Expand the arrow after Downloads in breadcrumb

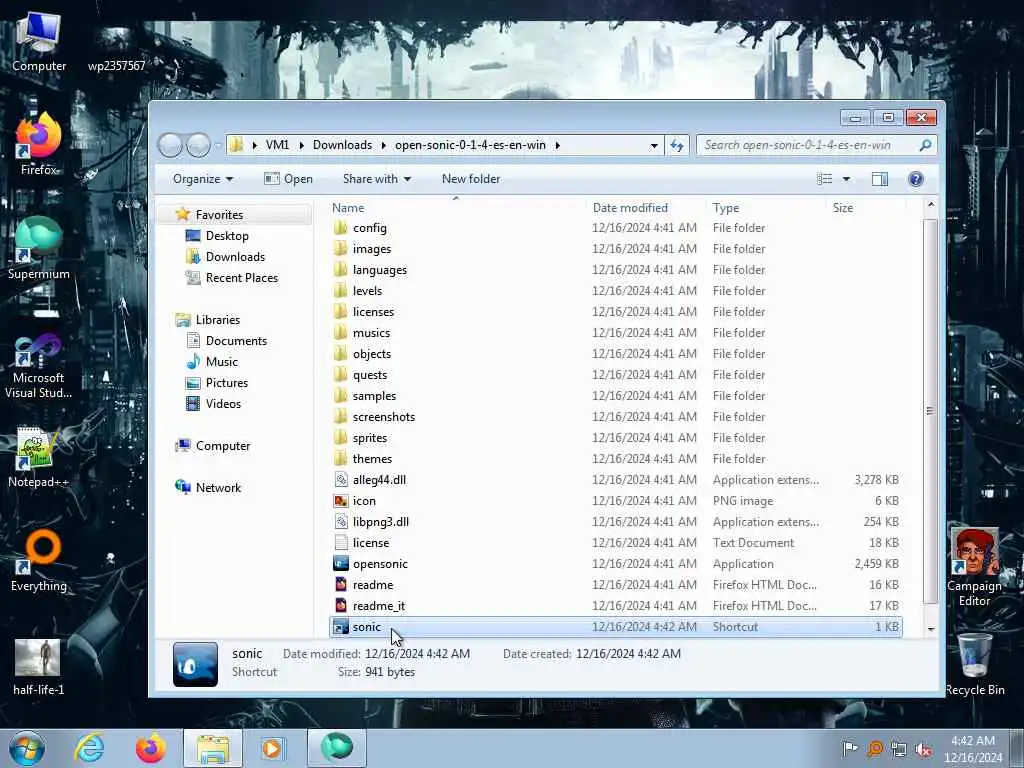click(x=383, y=145)
